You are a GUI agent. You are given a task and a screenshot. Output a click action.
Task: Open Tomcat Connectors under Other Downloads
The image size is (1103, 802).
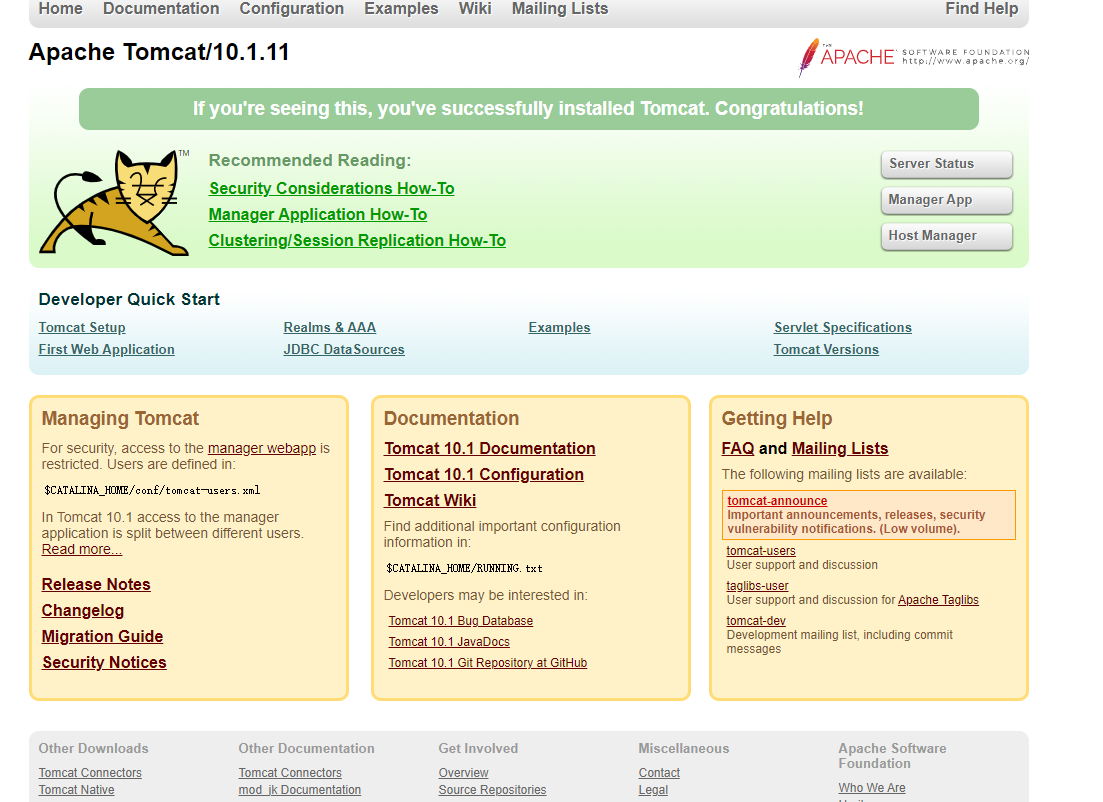click(90, 773)
